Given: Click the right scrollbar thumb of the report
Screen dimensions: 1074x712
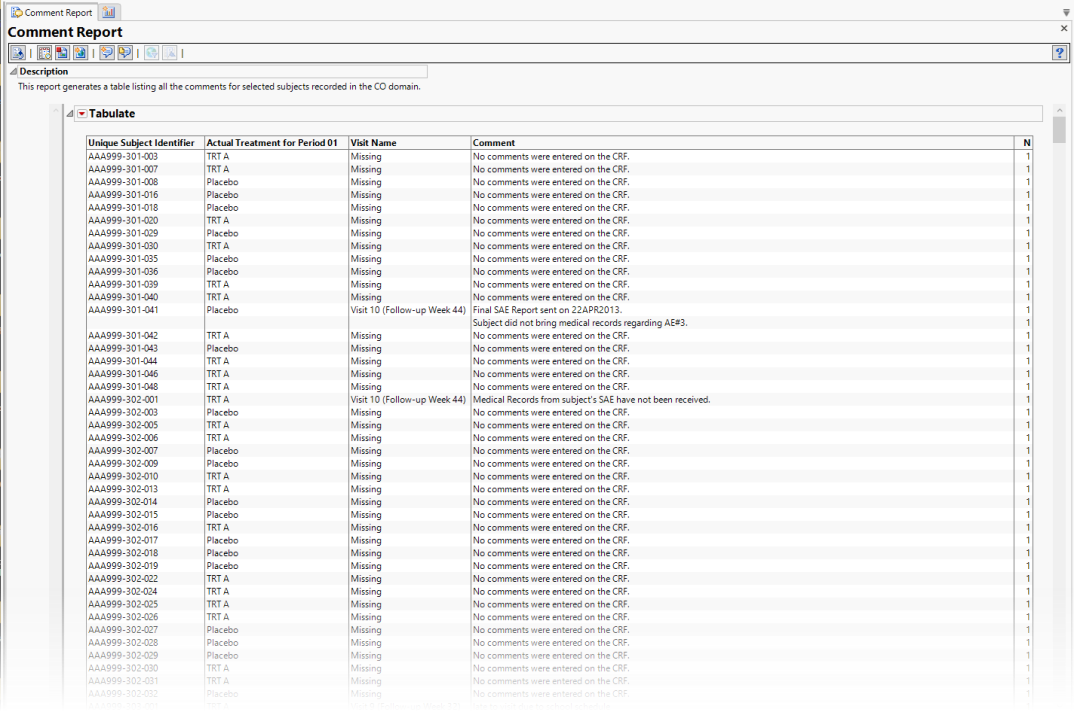Looking at the screenshot, I should [x=1059, y=130].
